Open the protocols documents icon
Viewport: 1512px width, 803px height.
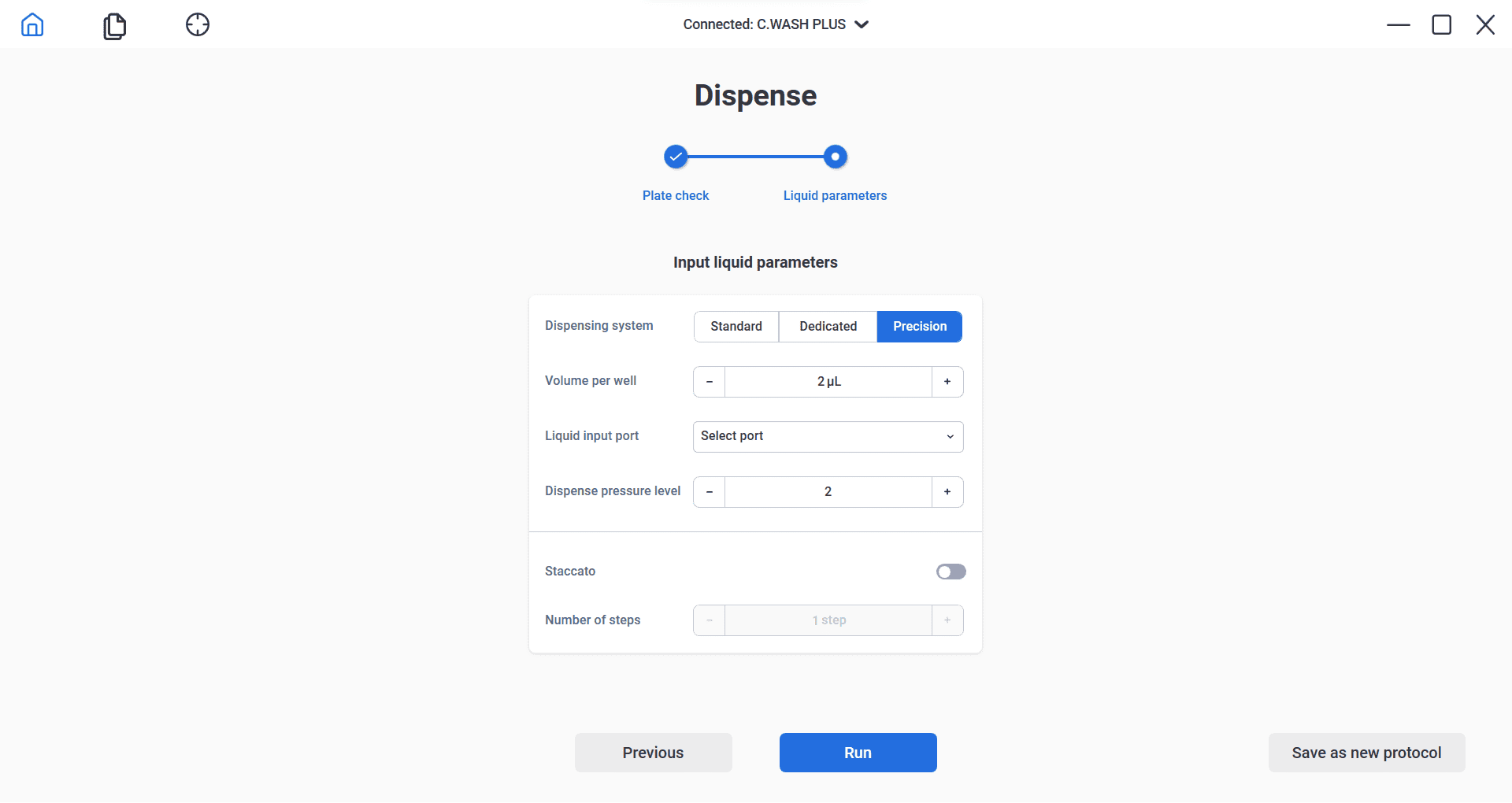pyautogui.click(x=115, y=26)
